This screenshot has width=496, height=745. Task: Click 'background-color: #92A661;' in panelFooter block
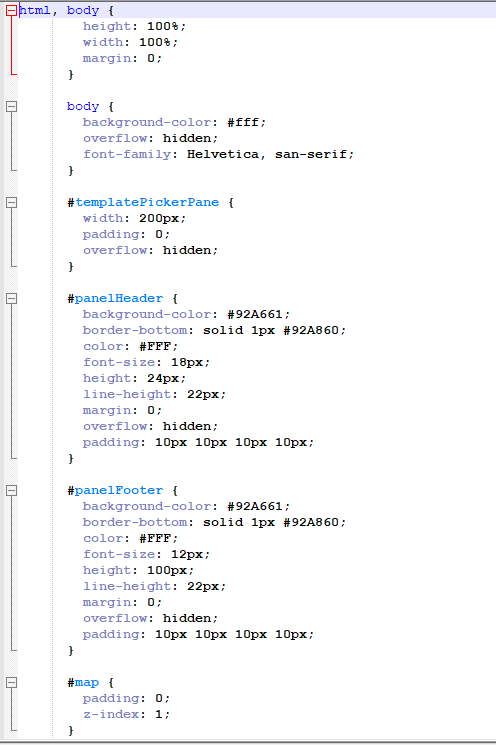click(x=186, y=506)
